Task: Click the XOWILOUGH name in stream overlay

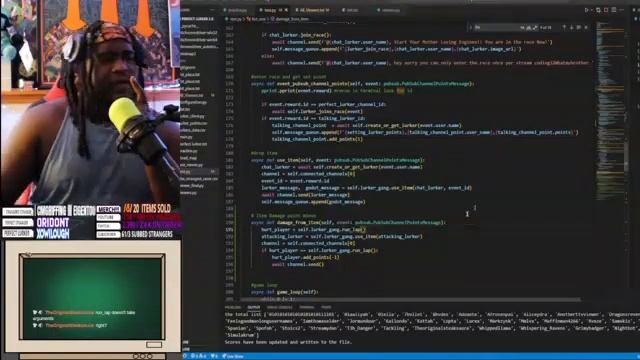Action: point(53,233)
